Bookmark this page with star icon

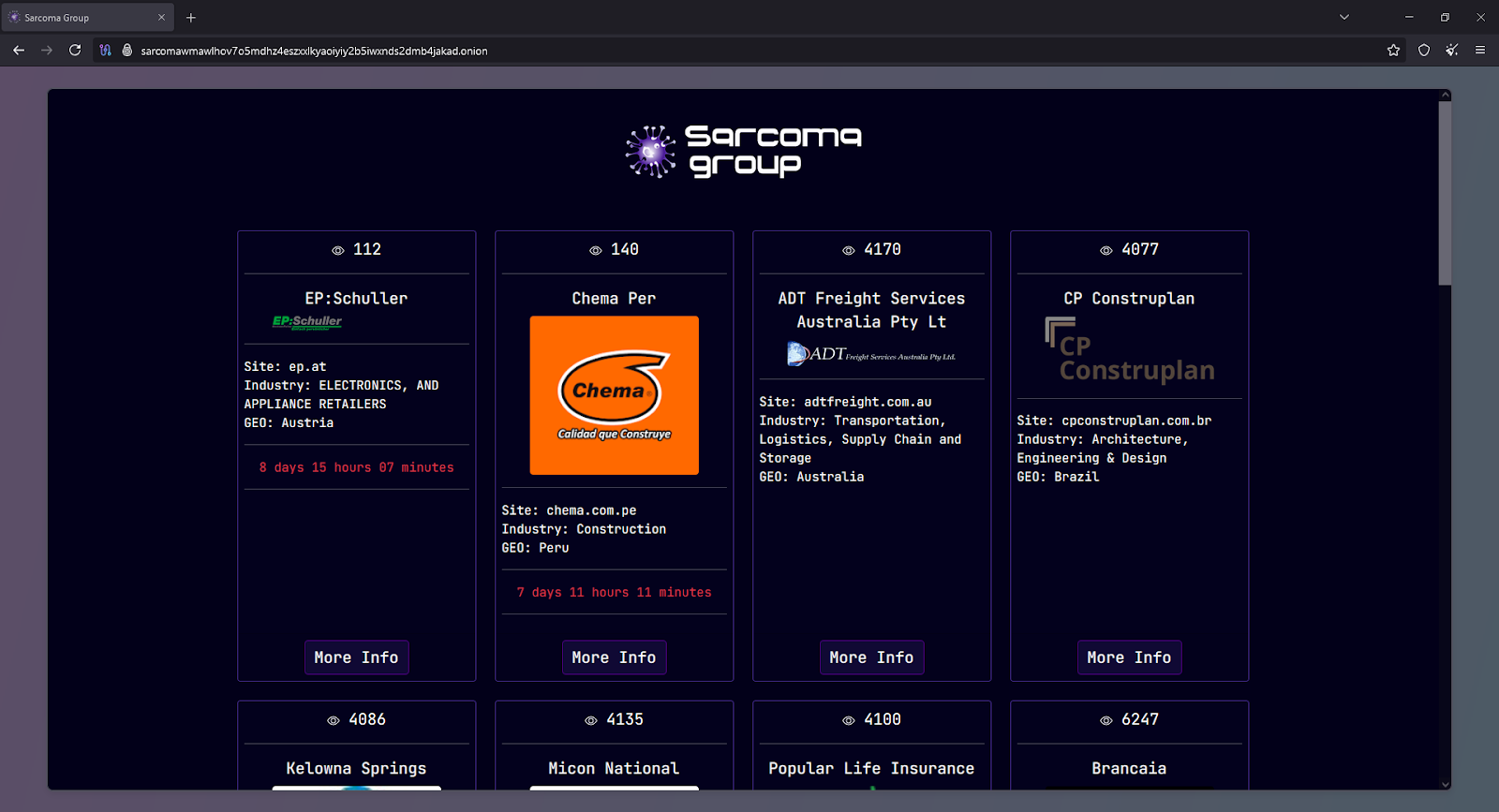(x=1394, y=51)
